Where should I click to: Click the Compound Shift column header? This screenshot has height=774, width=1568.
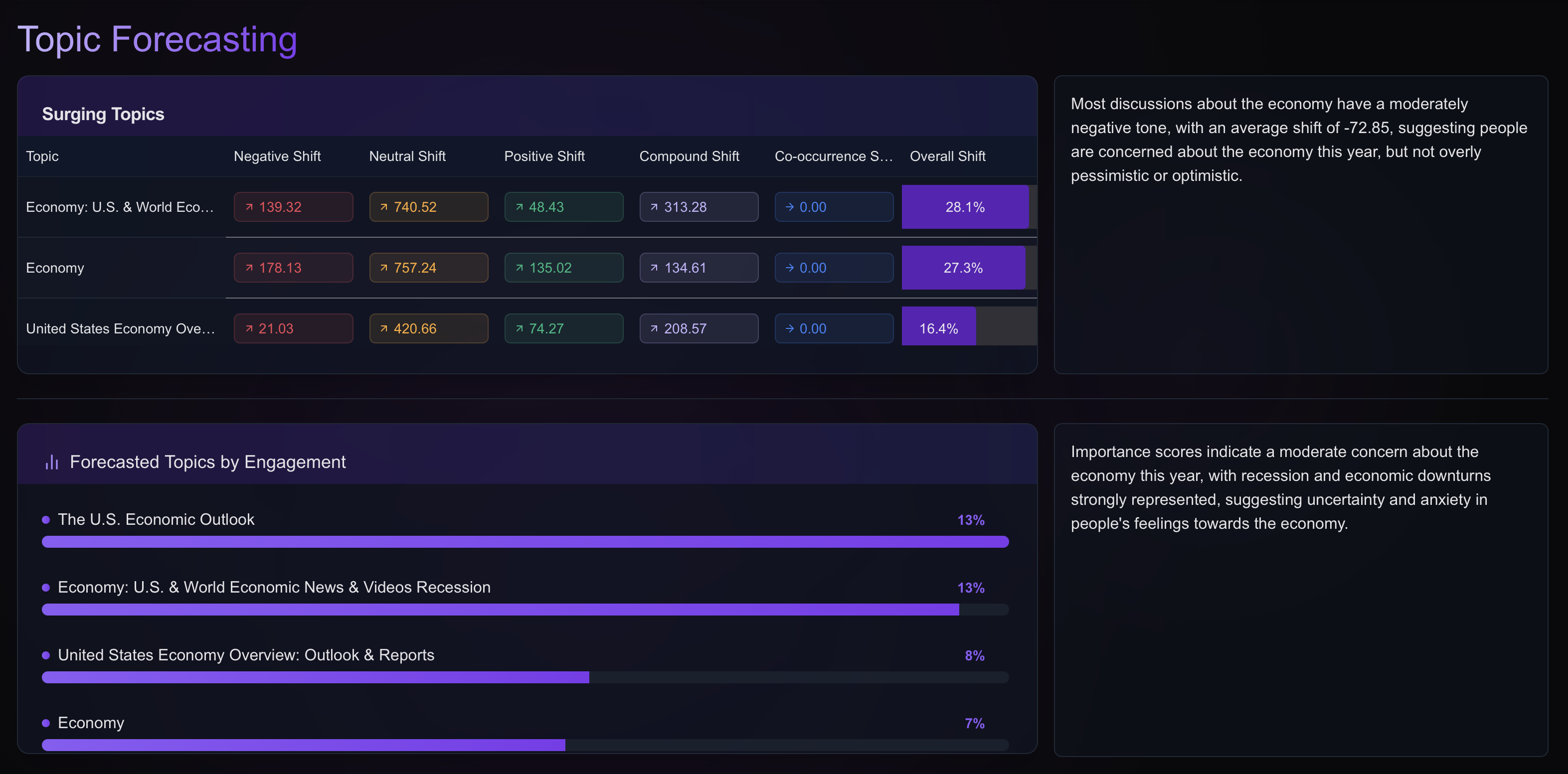click(689, 156)
